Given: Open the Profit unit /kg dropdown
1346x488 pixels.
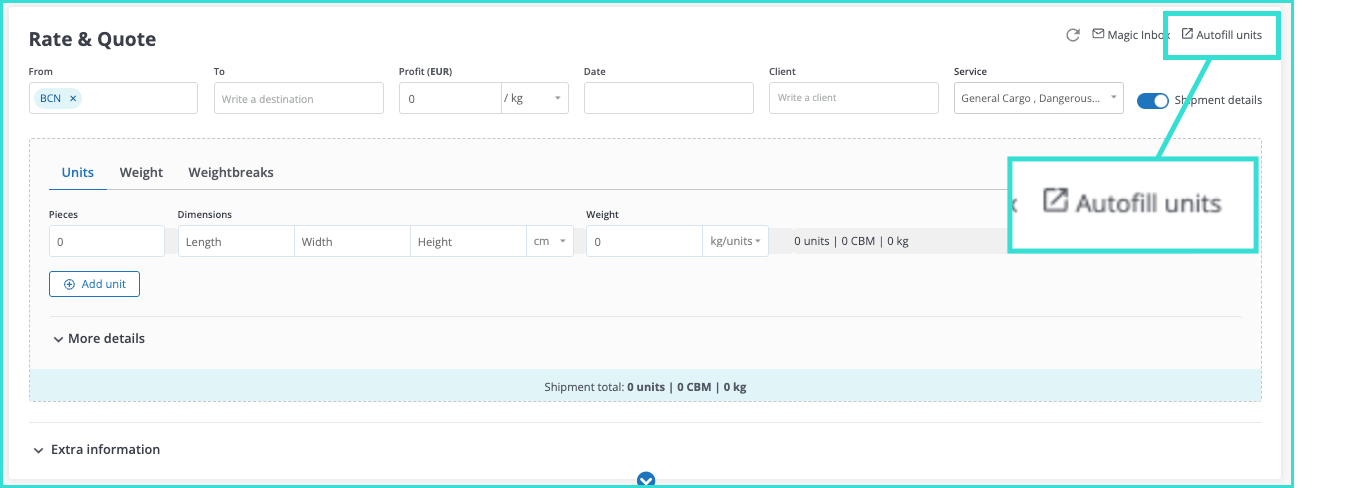Looking at the screenshot, I should (x=534, y=98).
